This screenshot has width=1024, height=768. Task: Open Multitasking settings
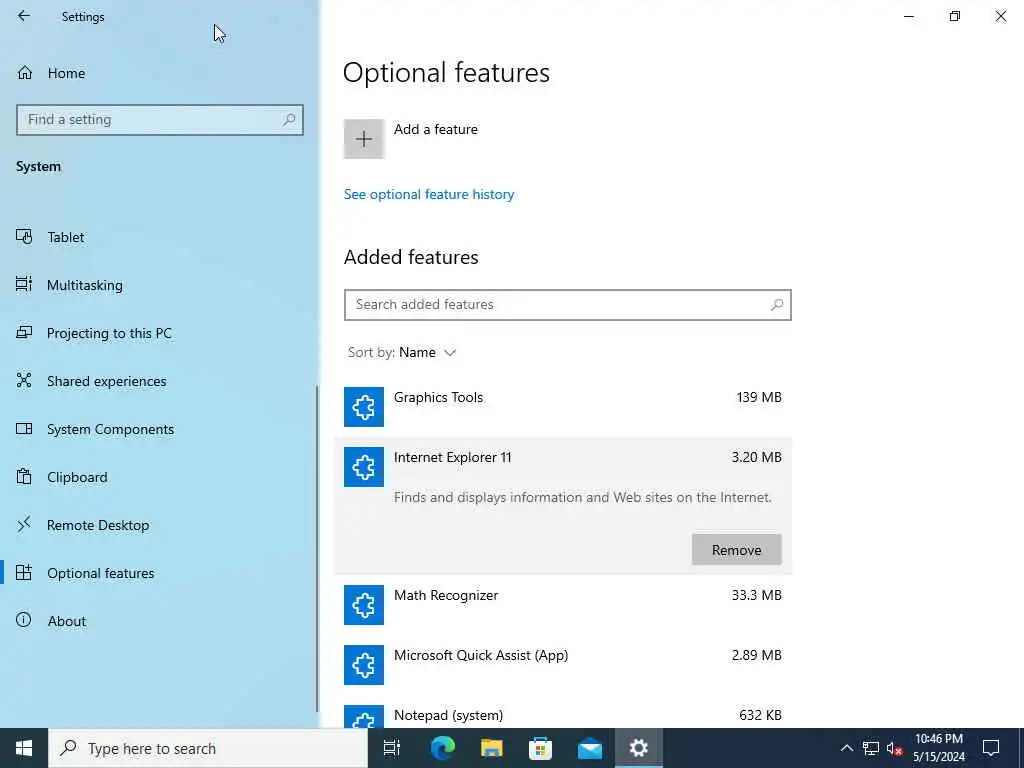coord(159,285)
